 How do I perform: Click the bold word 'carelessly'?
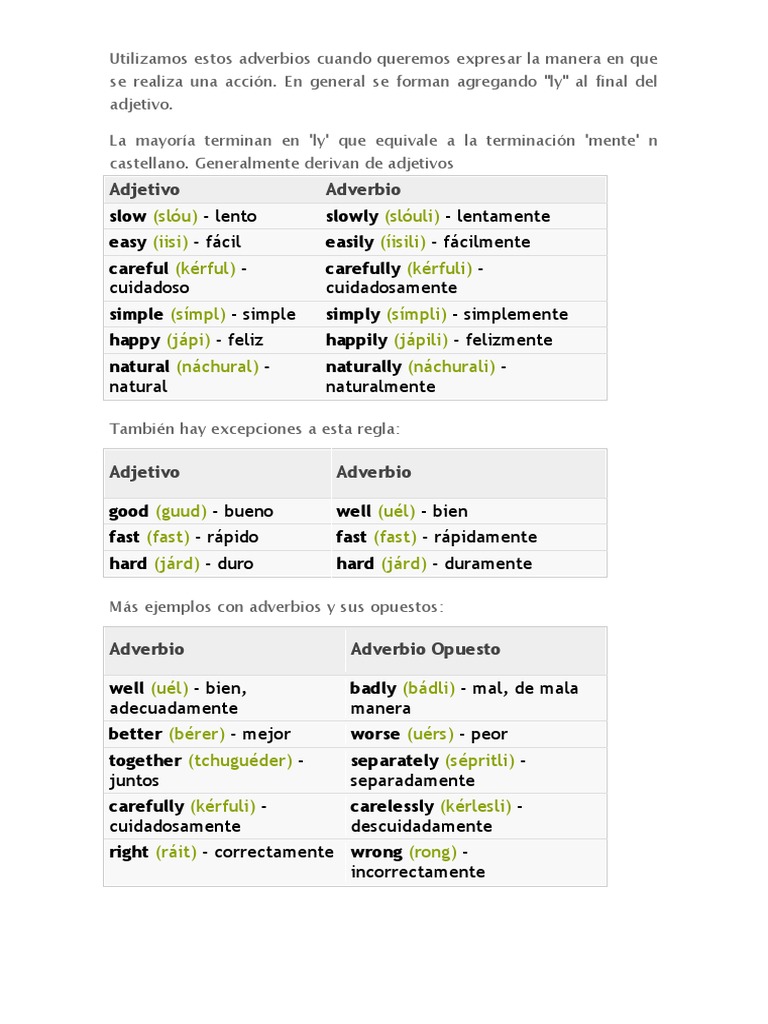[x=392, y=806]
